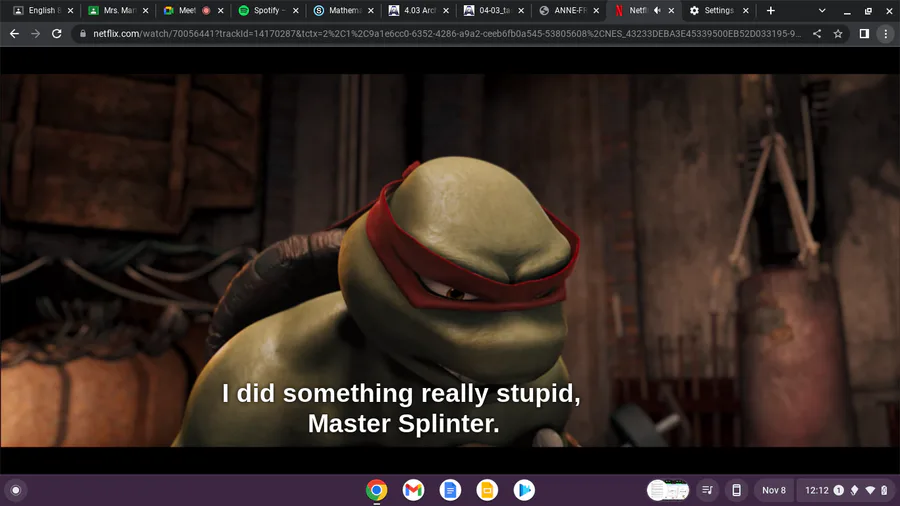Screen dimensions: 900x506
Task: Open Google Slides from the shelf
Action: pos(487,490)
